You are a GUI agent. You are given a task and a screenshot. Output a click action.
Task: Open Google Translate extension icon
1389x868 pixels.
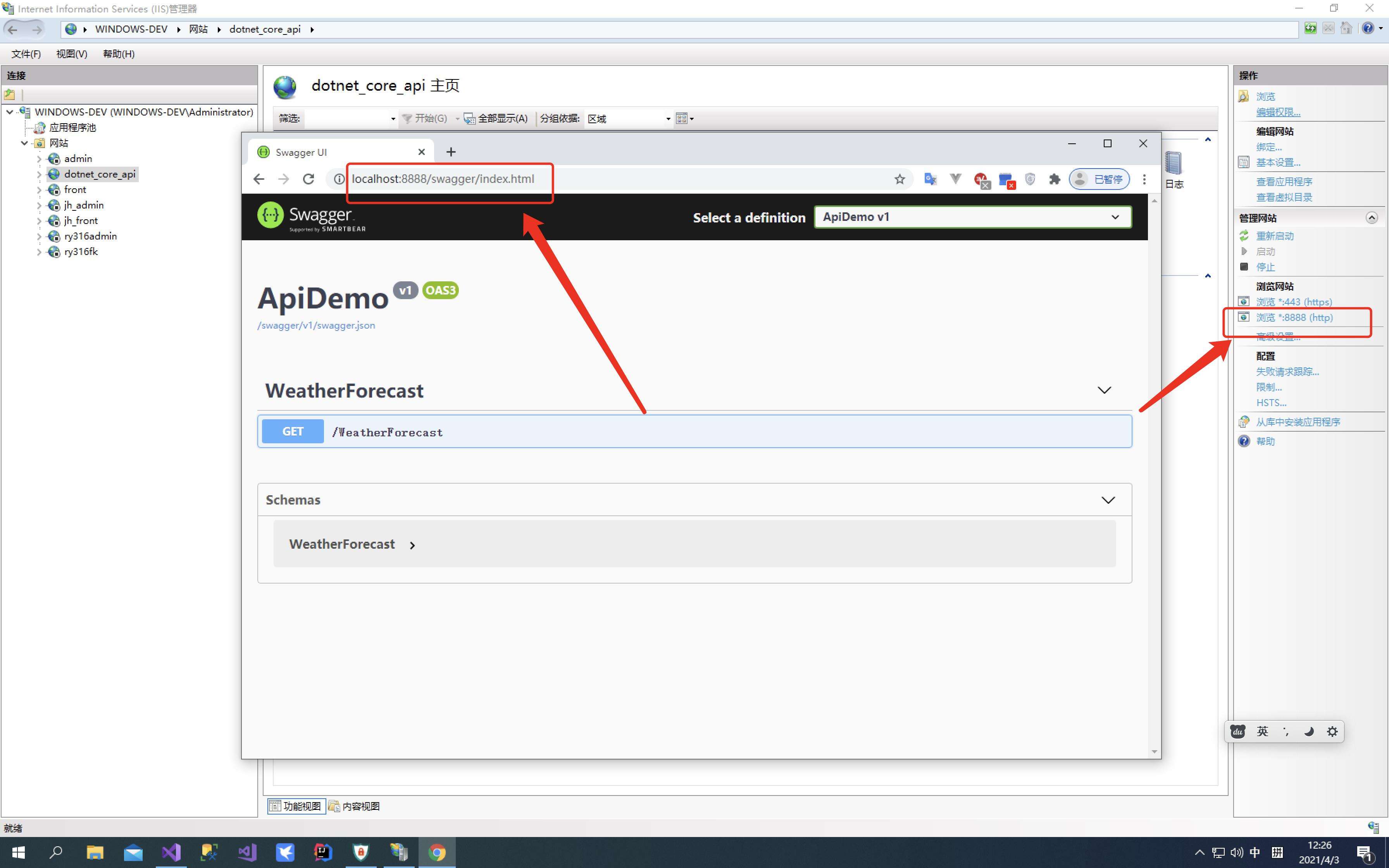(931, 179)
